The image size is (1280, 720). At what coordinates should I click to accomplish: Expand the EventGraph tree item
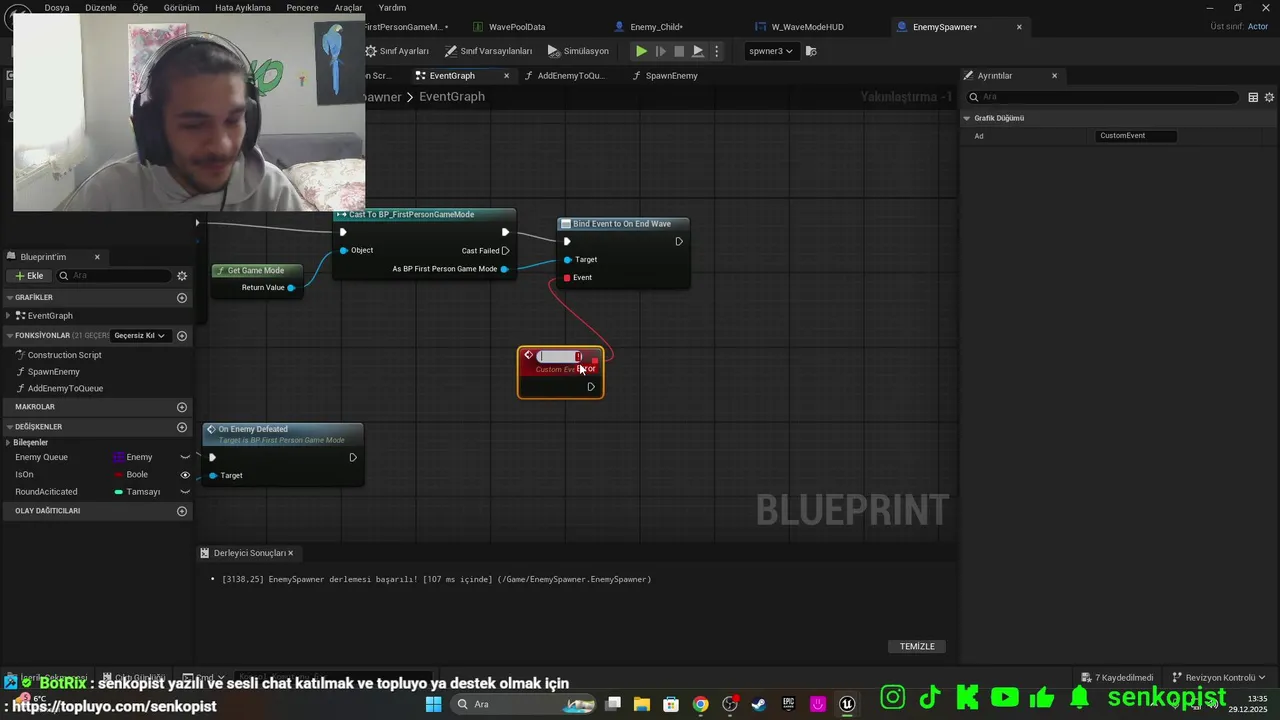(9, 316)
